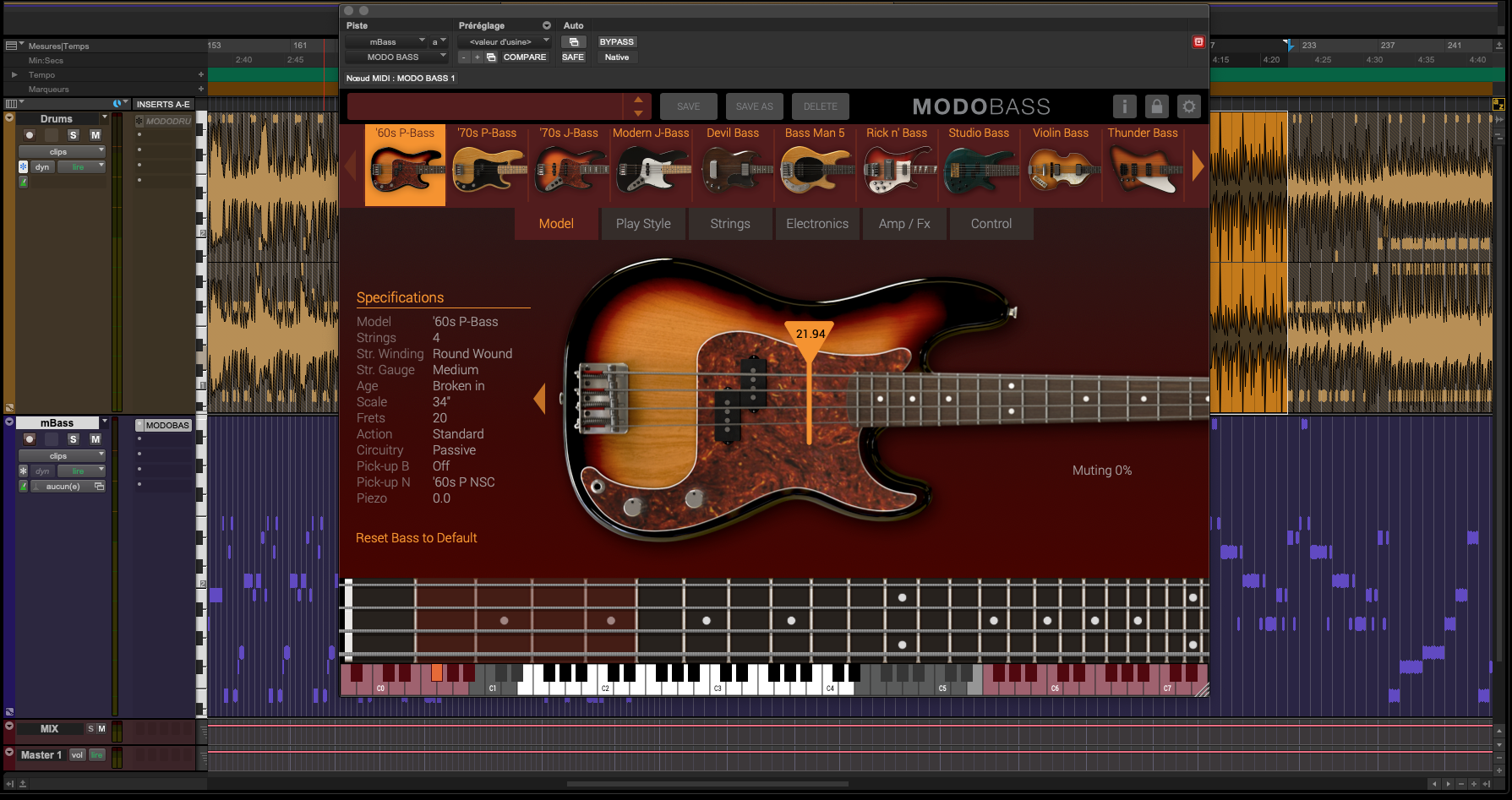Click the COMPARE button
This screenshot has height=800, width=1512.
[525, 57]
